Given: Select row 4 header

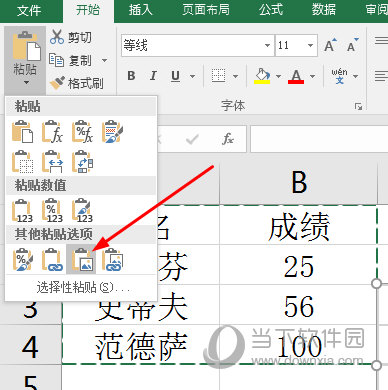Looking at the screenshot, I should (x=30, y=345).
